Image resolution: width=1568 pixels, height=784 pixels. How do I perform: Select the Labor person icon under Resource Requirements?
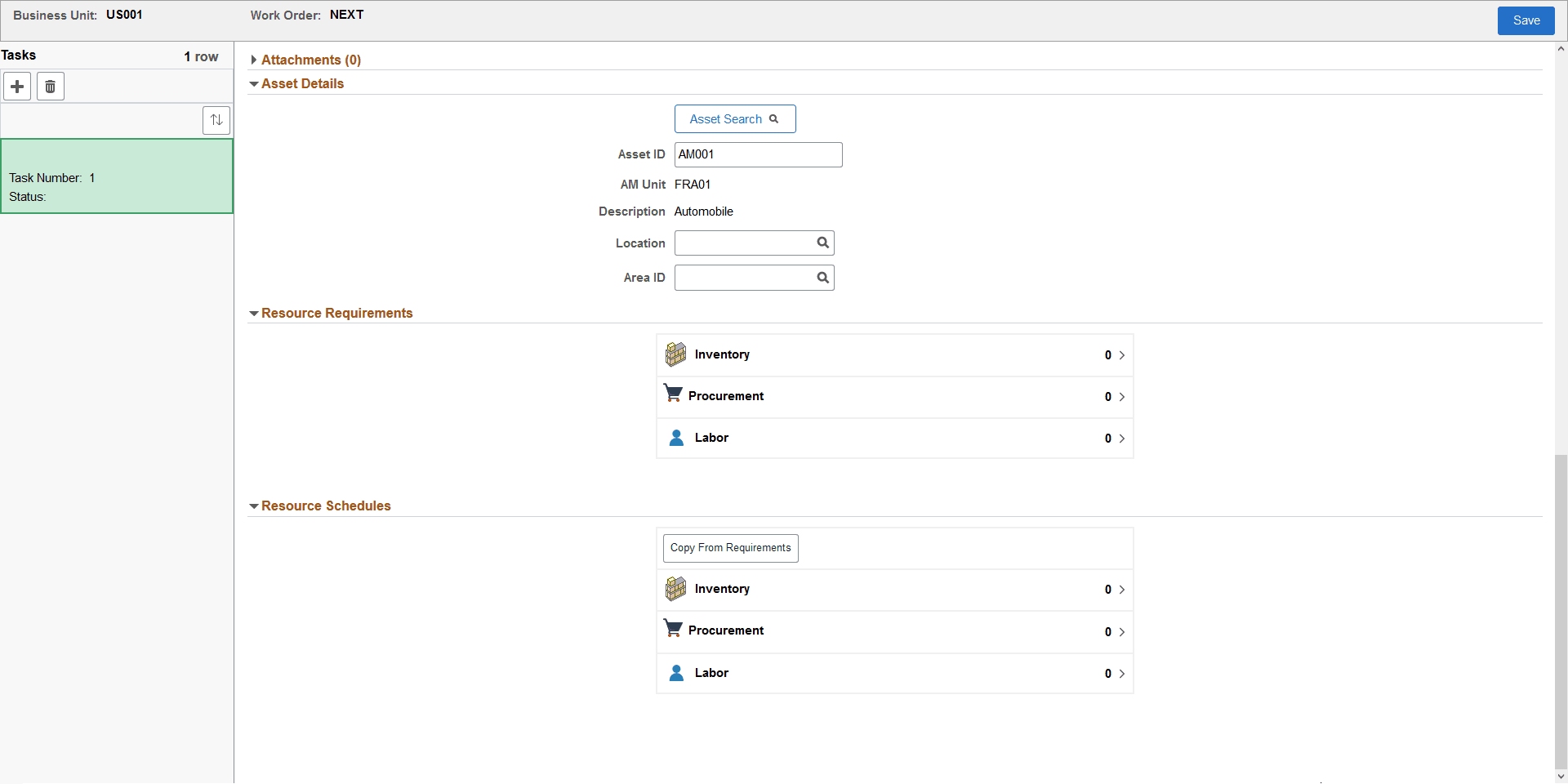tap(675, 438)
